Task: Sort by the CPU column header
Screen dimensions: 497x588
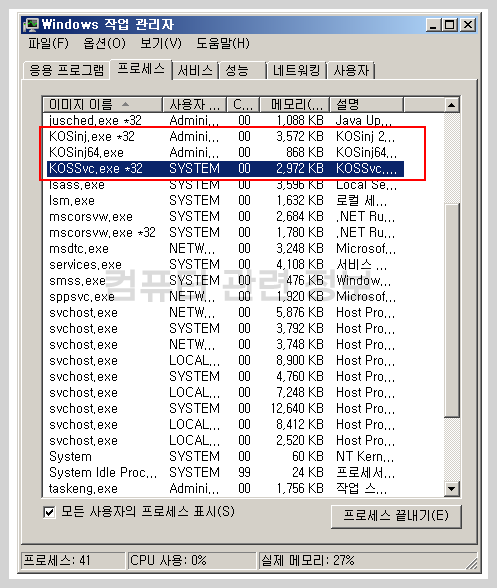Action: (243, 104)
